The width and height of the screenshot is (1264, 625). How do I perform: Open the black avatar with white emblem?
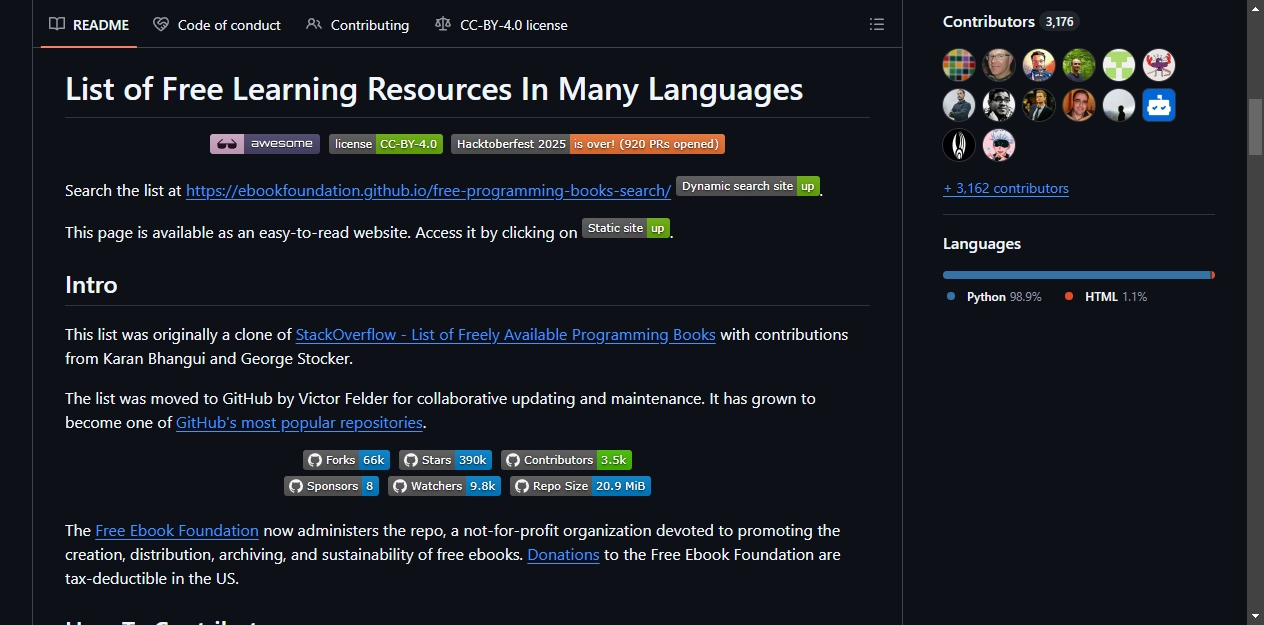coord(959,145)
